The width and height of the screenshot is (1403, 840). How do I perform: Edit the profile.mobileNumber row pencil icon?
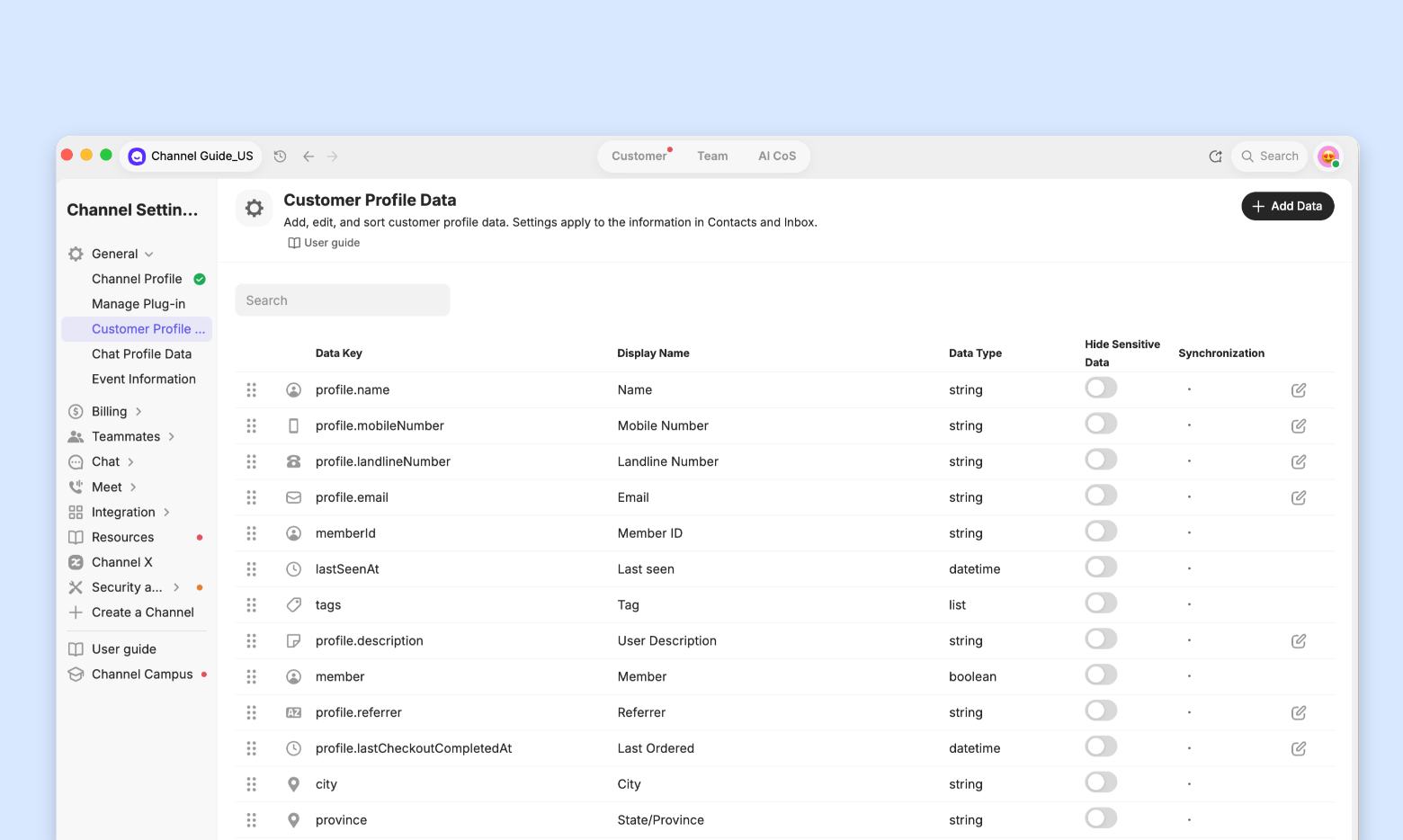(1299, 425)
